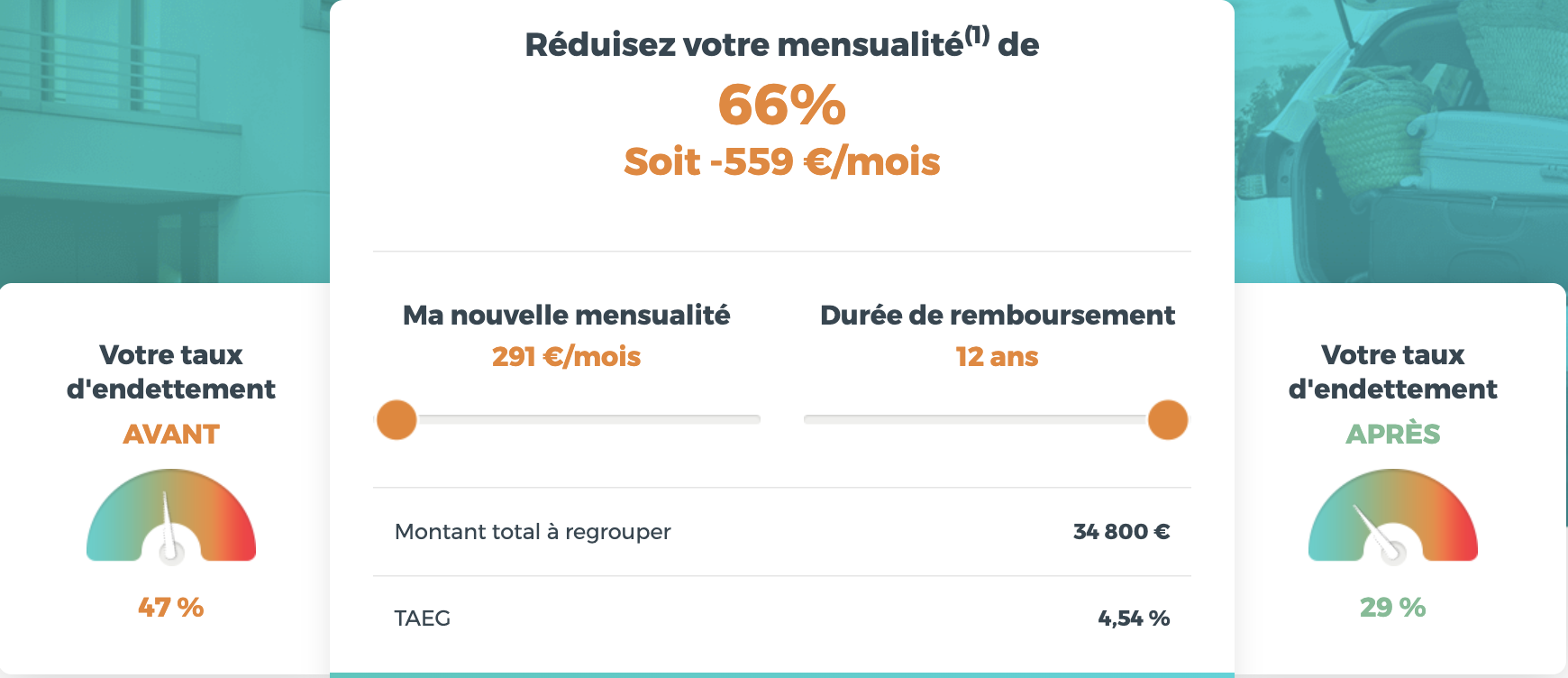Click the footnote (1) superscript marker
The height and width of the screenshot is (678, 1568).
[977, 35]
